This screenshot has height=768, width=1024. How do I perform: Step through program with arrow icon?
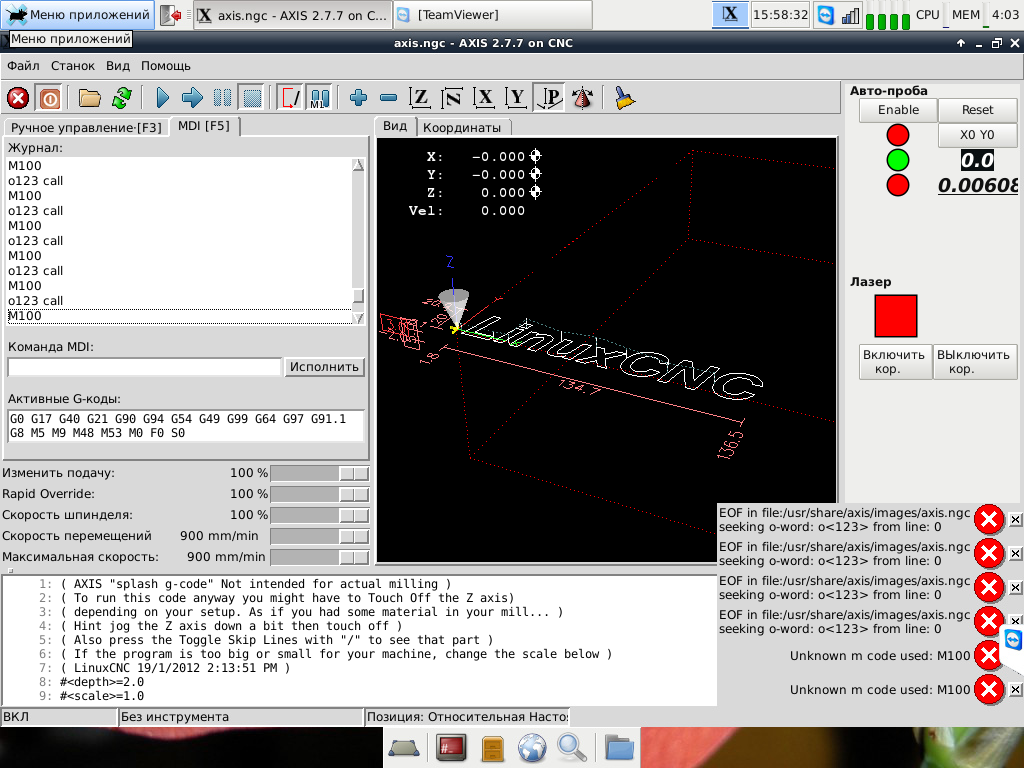(x=192, y=99)
